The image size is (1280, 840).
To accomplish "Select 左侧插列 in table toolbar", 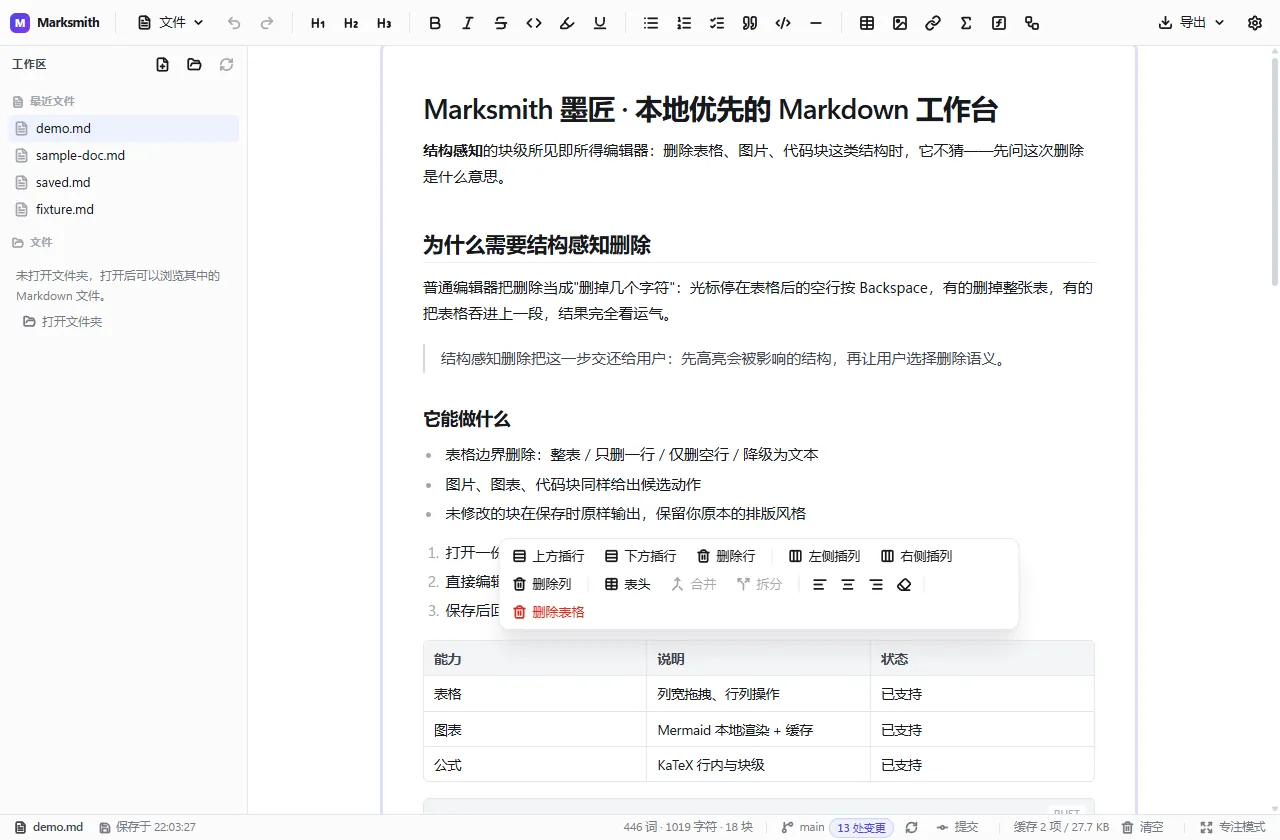I will 824,556.
